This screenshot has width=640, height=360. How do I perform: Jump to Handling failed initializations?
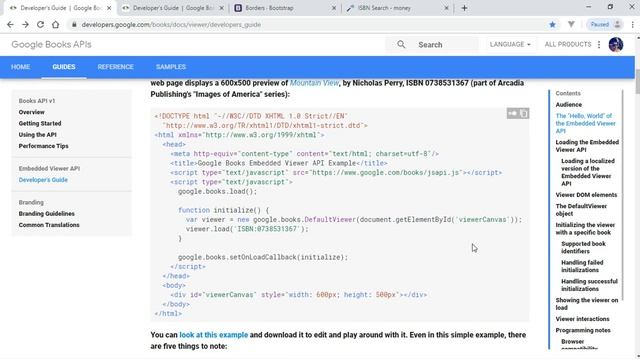point(582,266)
